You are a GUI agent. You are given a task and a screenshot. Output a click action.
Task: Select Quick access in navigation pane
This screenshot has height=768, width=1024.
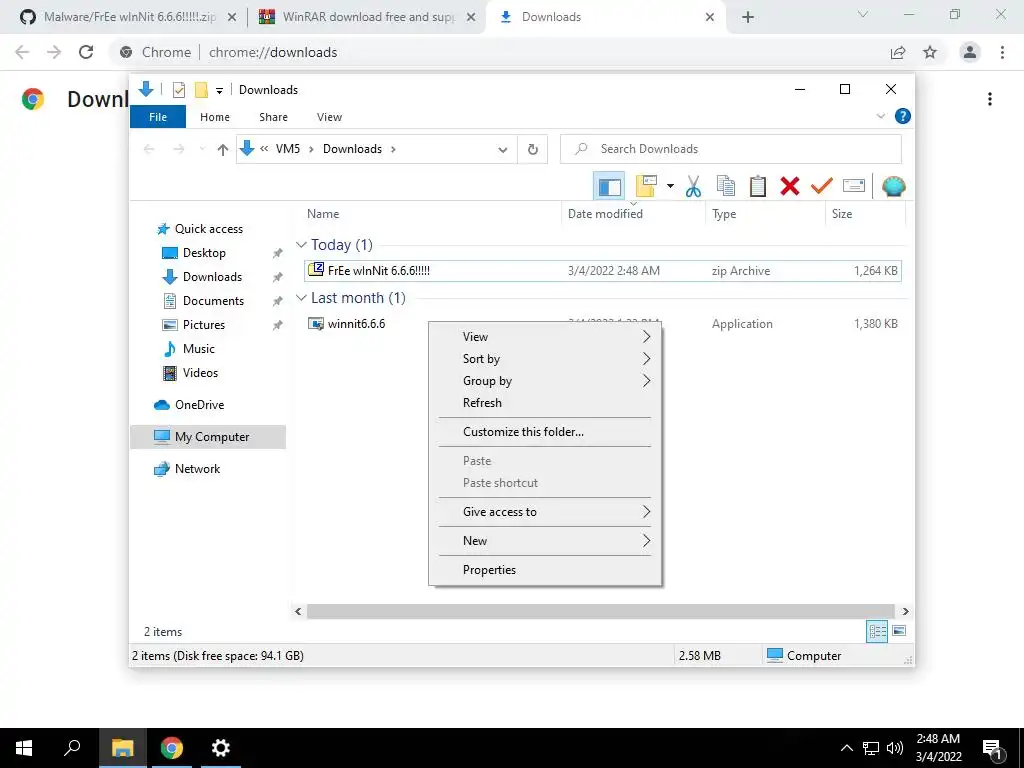[x=209, y=229]
